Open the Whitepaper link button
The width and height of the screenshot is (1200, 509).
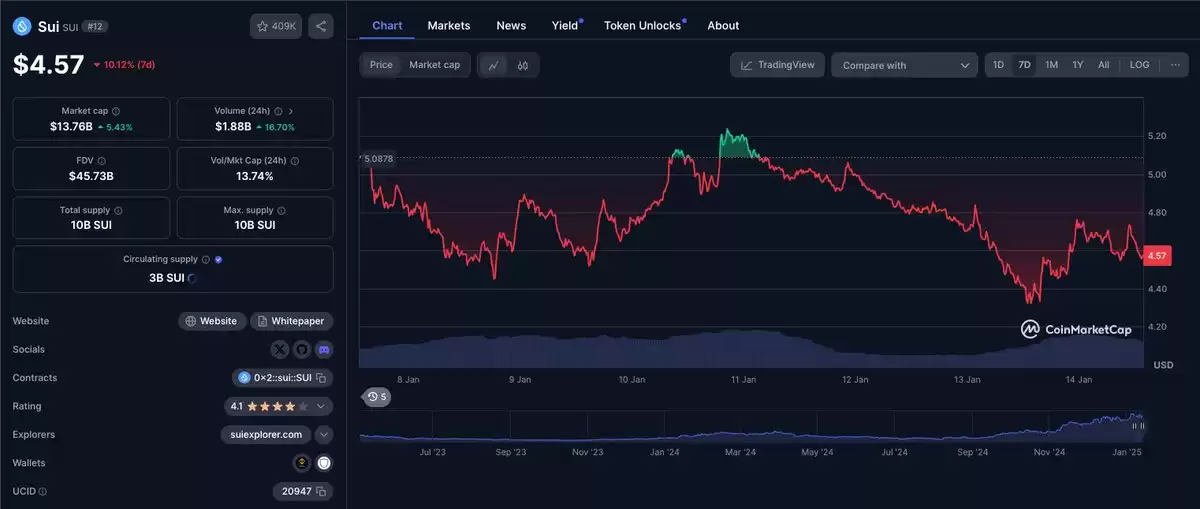tap(292, 321)
